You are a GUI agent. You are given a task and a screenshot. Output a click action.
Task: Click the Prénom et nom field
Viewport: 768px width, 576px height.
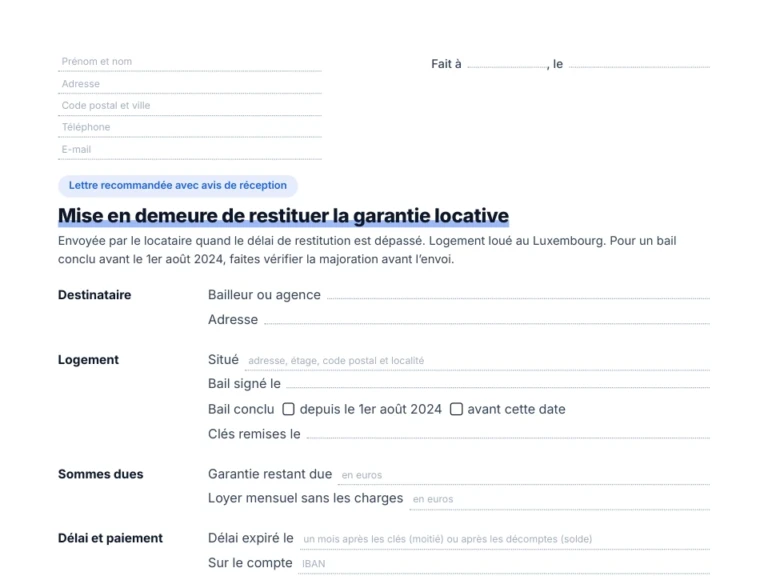point(190,62)
